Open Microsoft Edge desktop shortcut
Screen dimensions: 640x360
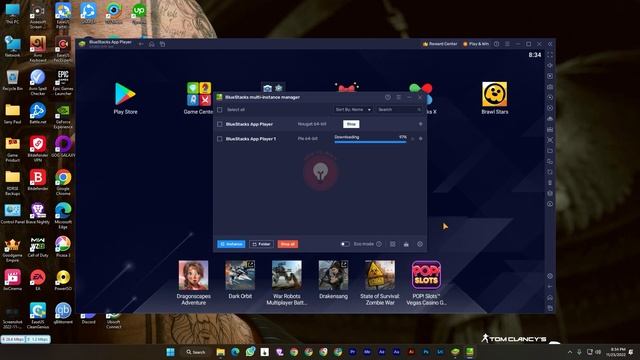point(63,216)
